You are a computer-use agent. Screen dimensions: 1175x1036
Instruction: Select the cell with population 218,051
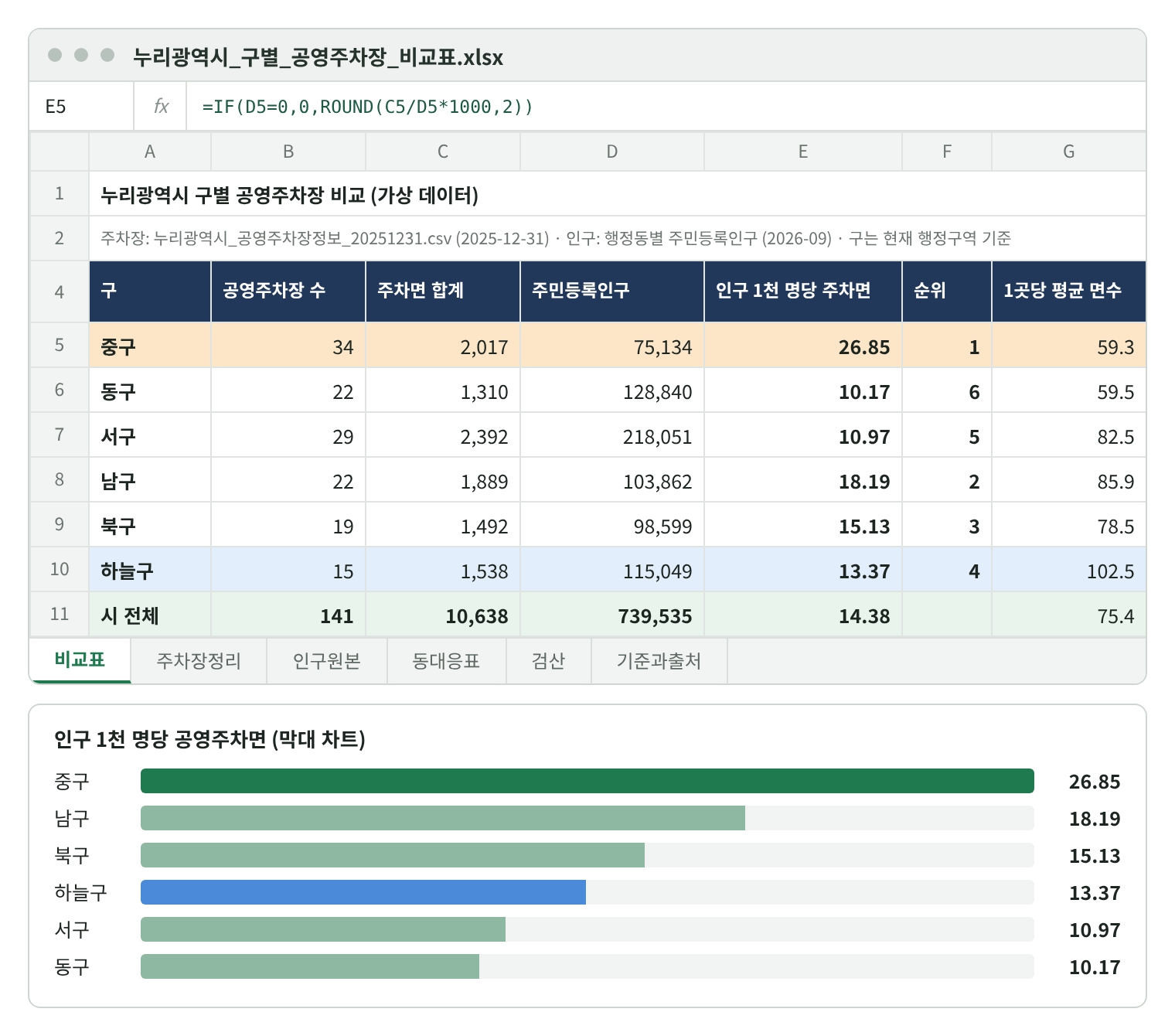(x=612, y=435)
